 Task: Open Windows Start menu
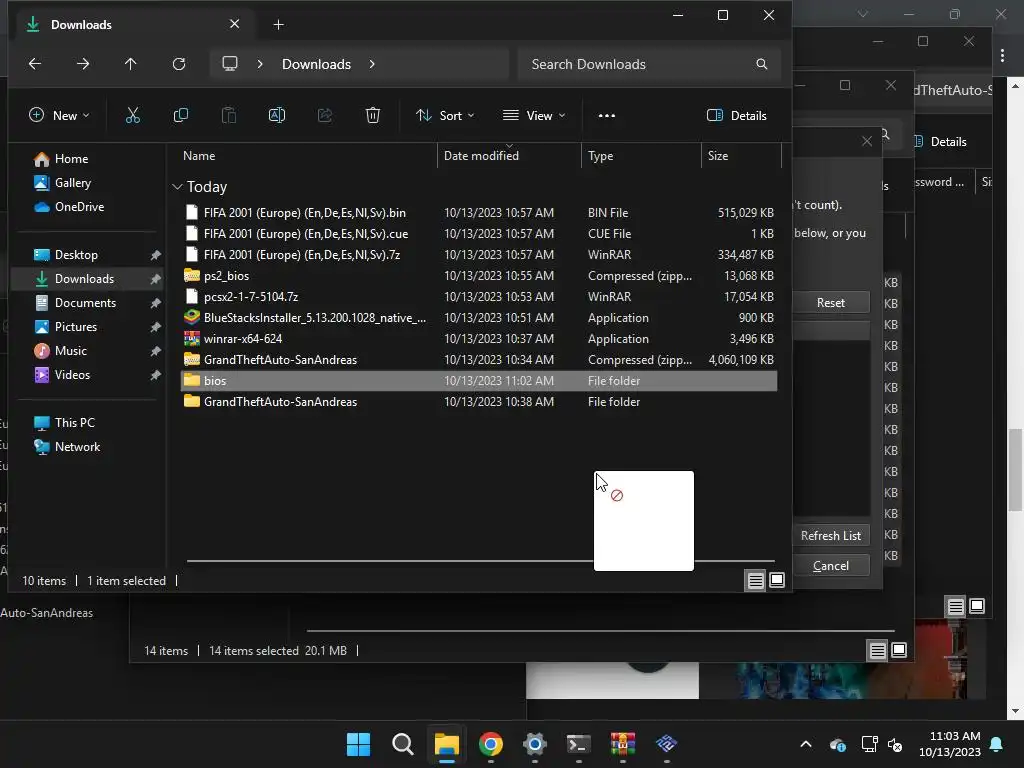click(x=359, y=744)
